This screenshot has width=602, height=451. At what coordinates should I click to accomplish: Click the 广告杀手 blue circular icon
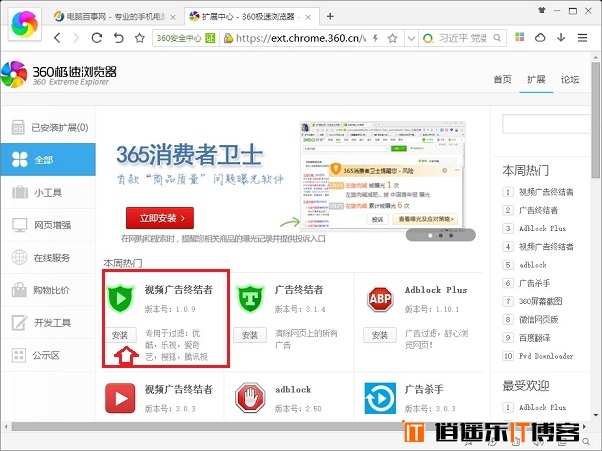[x=380, y=398]
